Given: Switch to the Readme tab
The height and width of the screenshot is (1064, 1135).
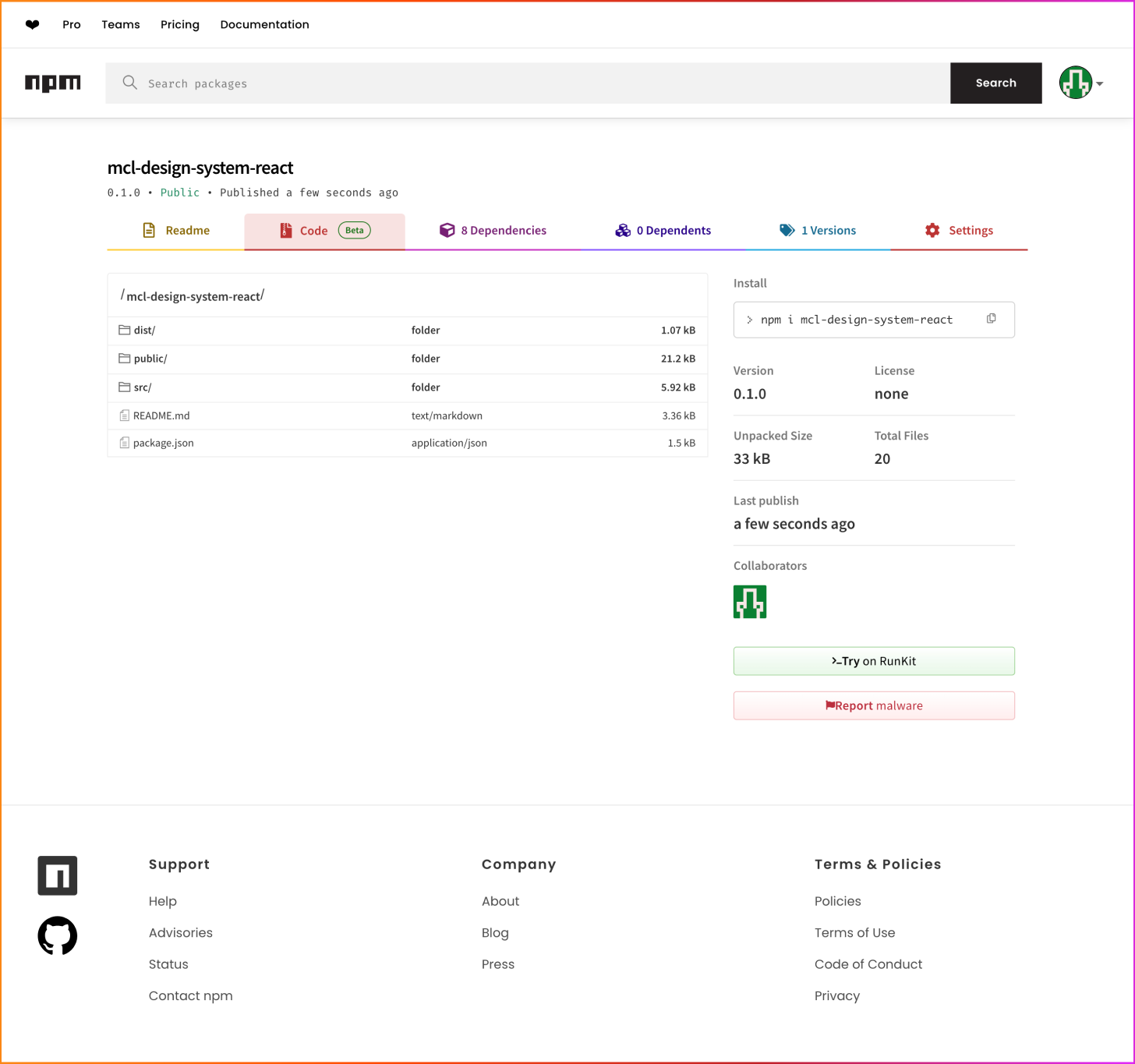Looking at the screenshot, I should (x=176, y=230).
